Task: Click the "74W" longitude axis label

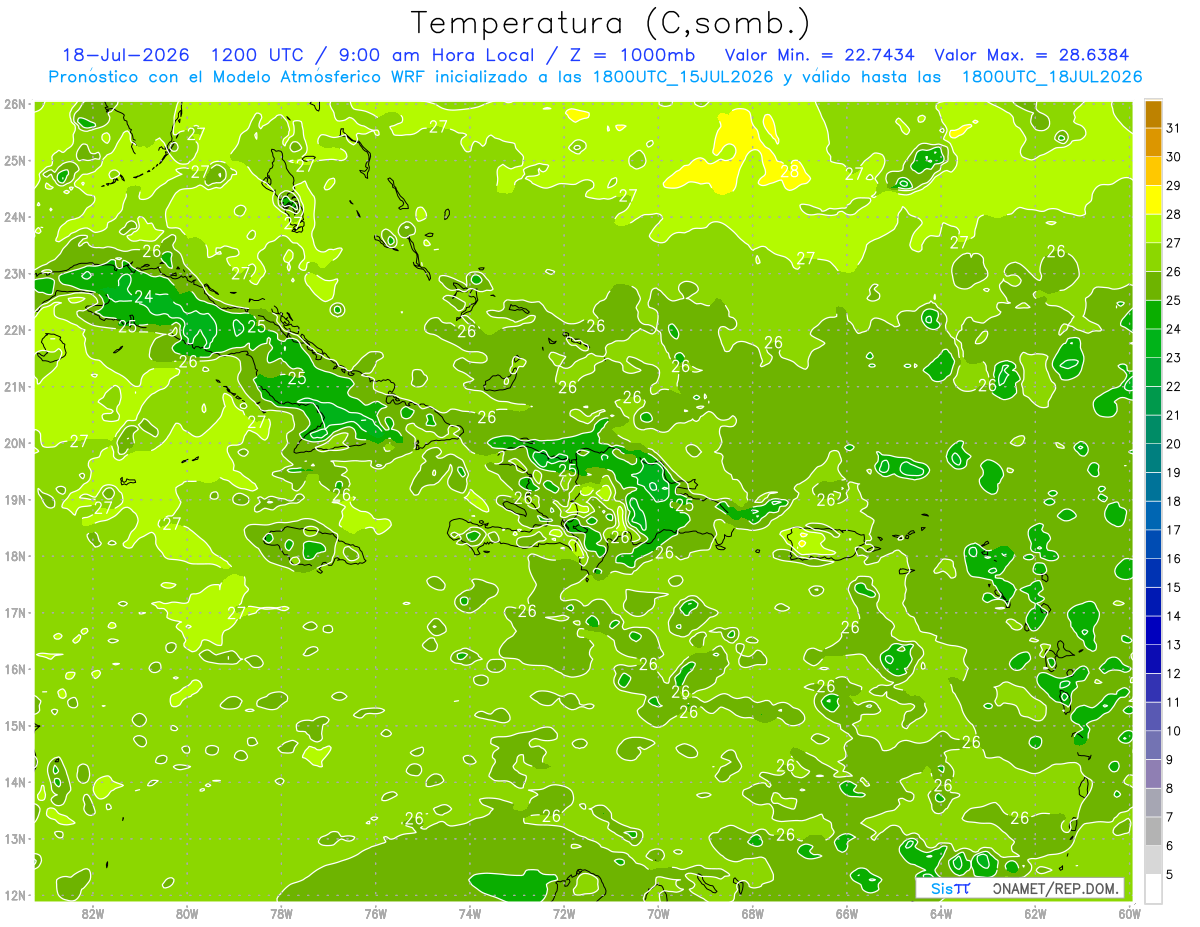Action: coord(470,913)
